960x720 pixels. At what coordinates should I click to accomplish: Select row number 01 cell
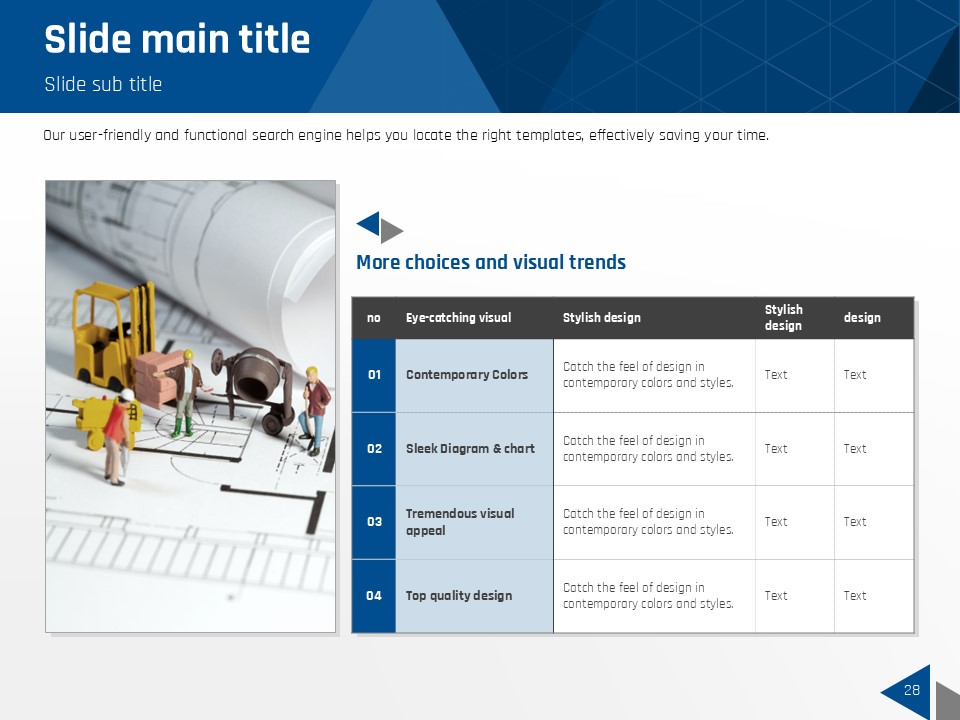point(374,375)
